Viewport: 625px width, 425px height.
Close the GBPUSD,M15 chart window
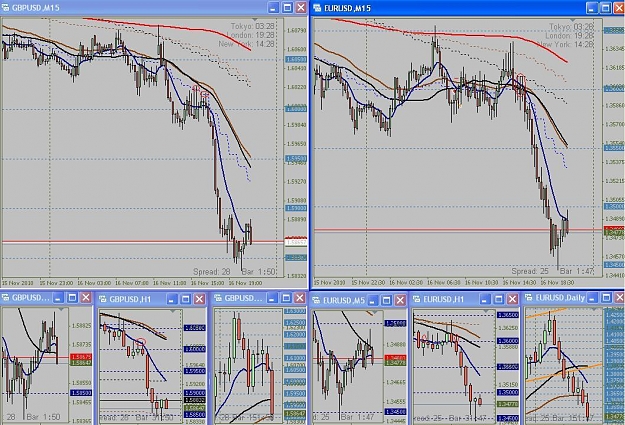tap(301, 8)
